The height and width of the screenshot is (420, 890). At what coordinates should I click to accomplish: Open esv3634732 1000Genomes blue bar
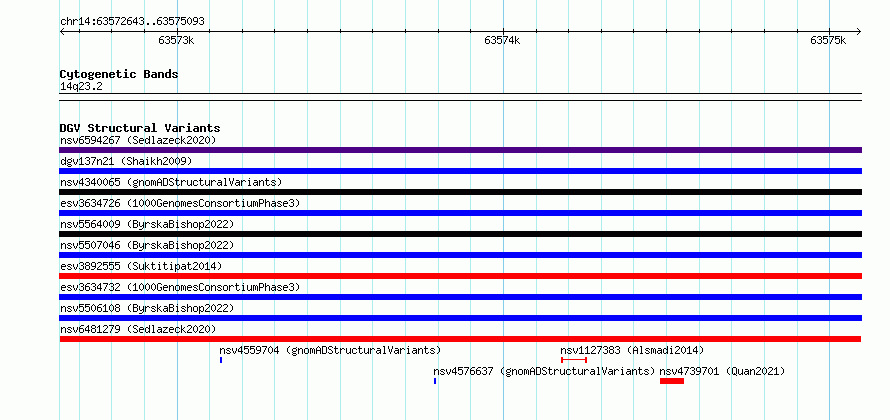coord(460,297)
